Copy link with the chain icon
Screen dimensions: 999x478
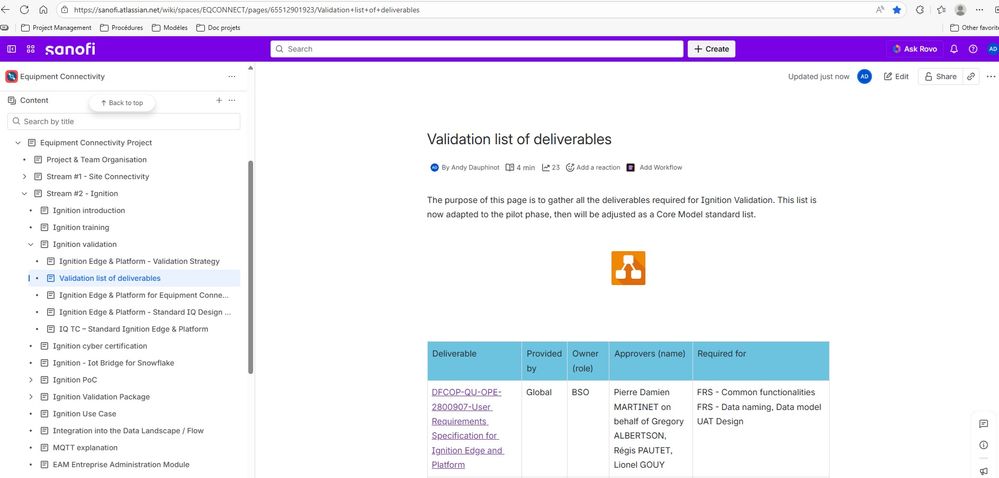click(970, 76)
